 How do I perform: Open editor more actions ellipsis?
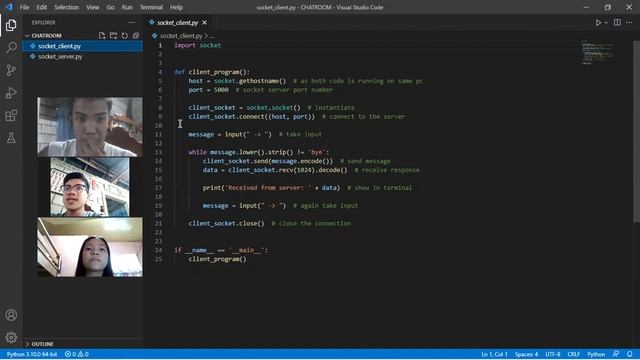629,22
